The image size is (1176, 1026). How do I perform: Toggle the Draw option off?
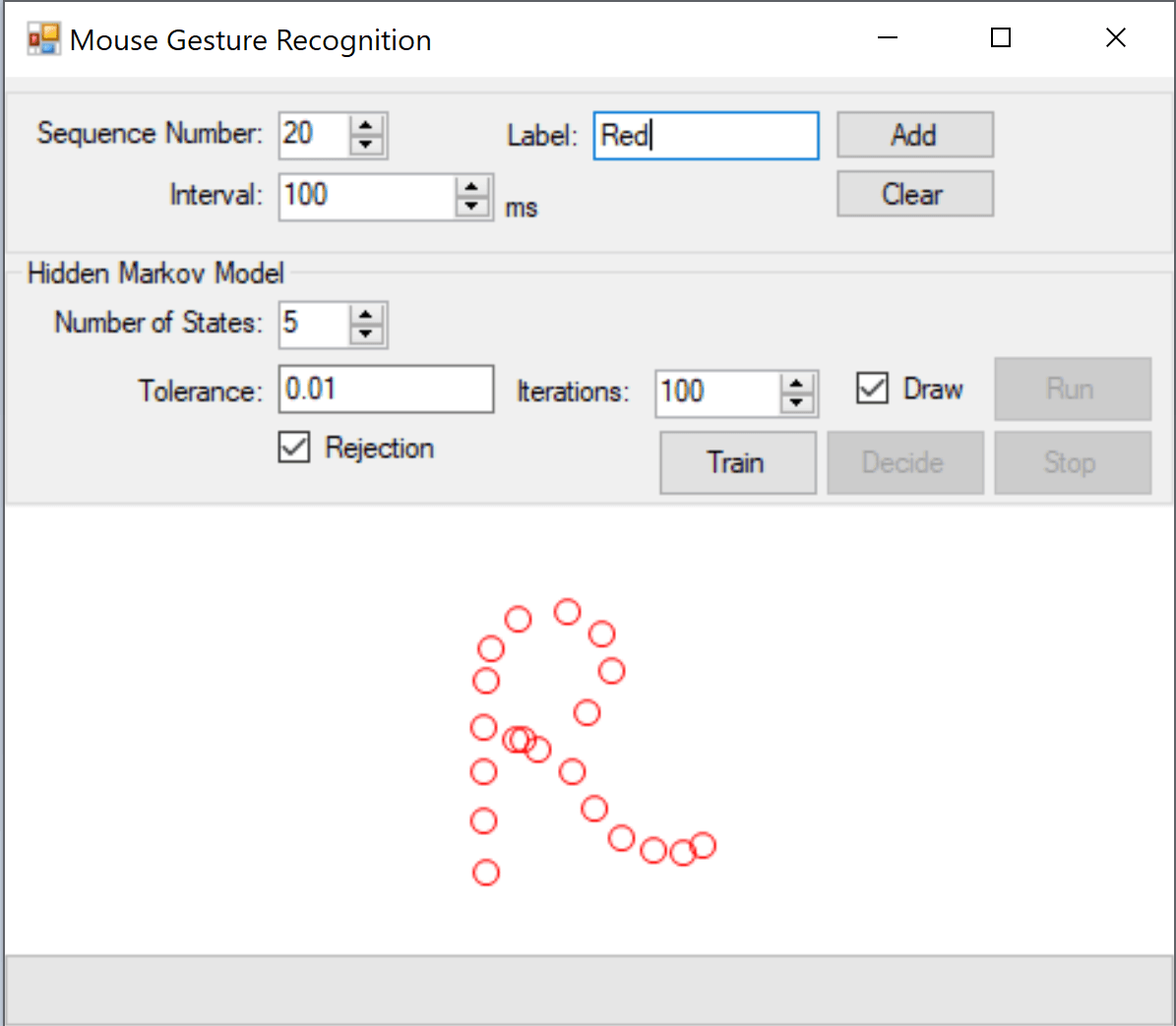tap(872, 389)
